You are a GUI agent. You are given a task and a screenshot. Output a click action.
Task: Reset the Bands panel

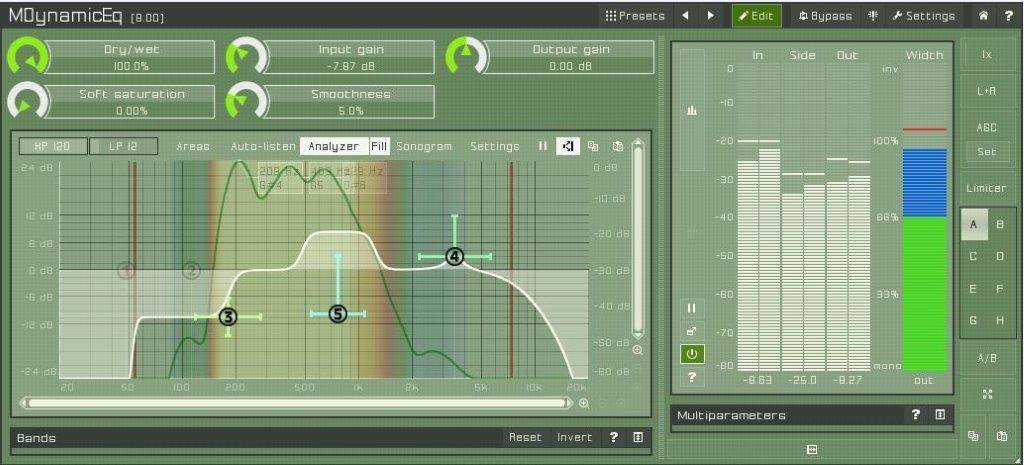point(526,438)
